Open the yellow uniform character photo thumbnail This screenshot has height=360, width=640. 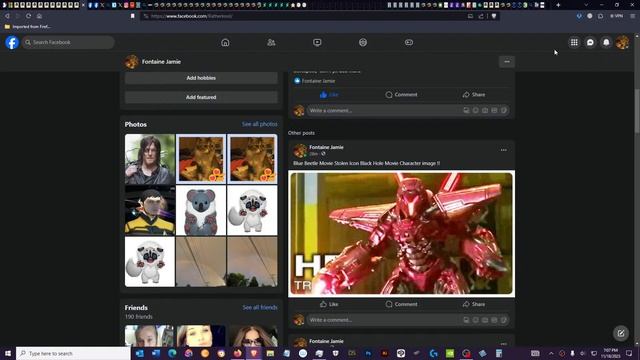click(150, 211)
